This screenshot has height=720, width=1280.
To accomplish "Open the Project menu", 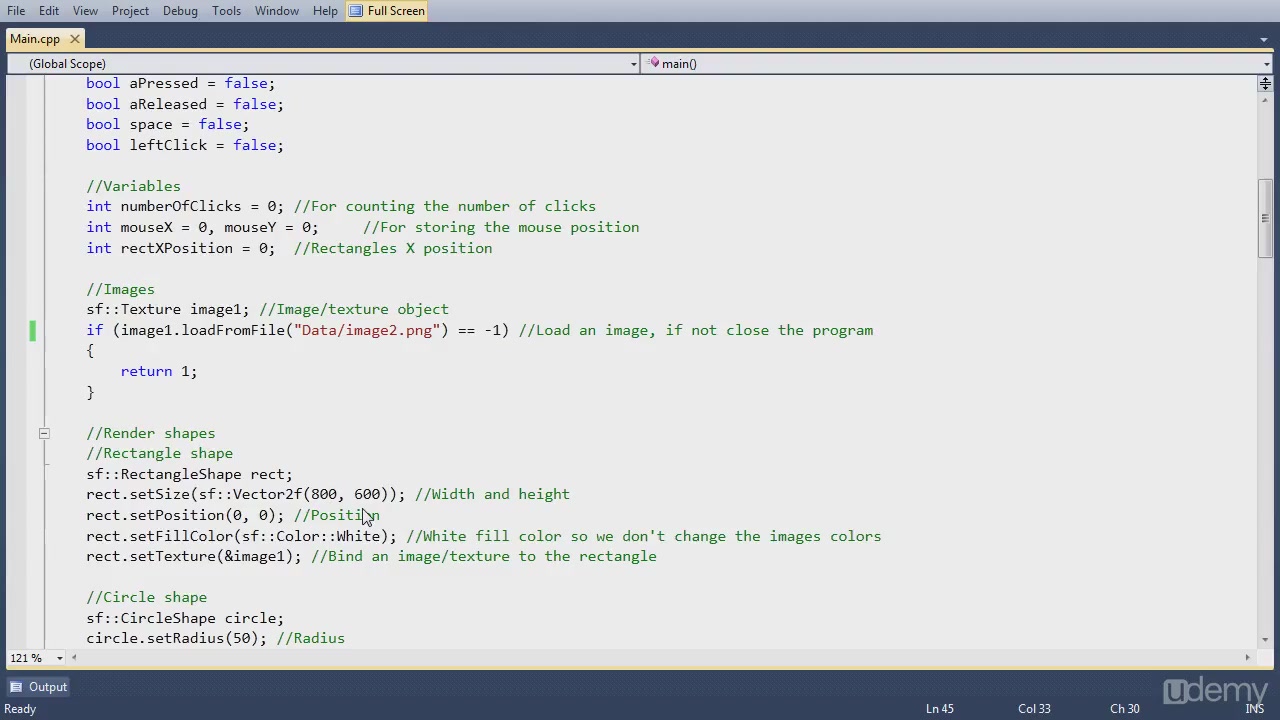I will click(130, 11).
